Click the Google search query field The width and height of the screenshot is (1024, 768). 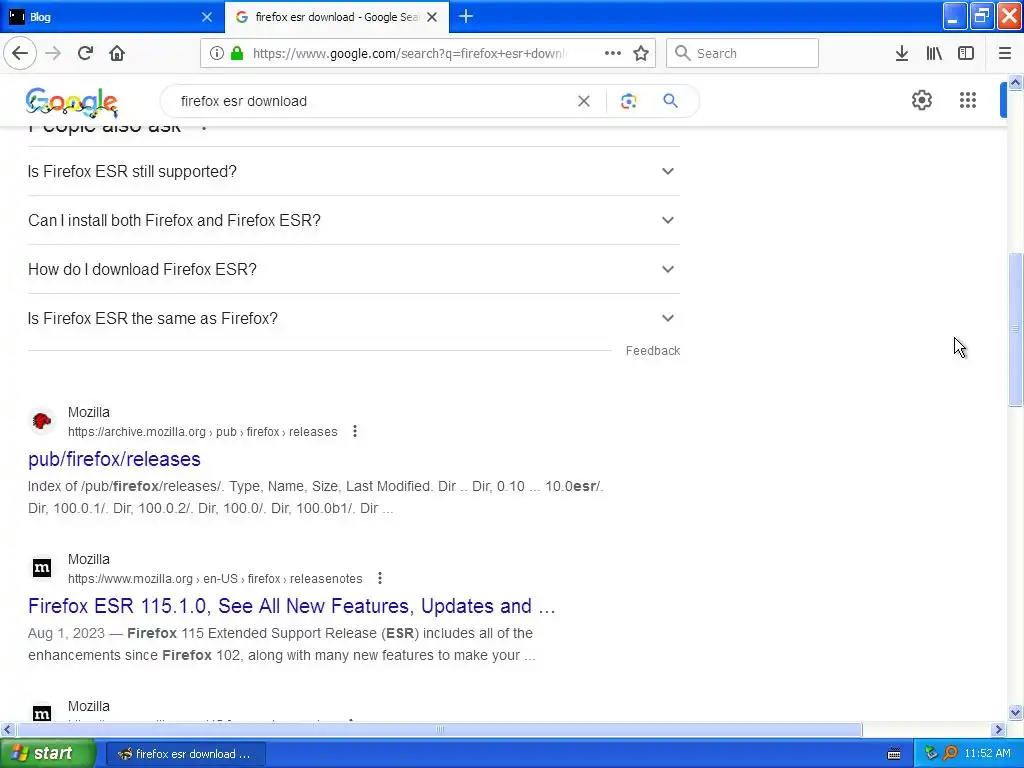click(372, 101)
